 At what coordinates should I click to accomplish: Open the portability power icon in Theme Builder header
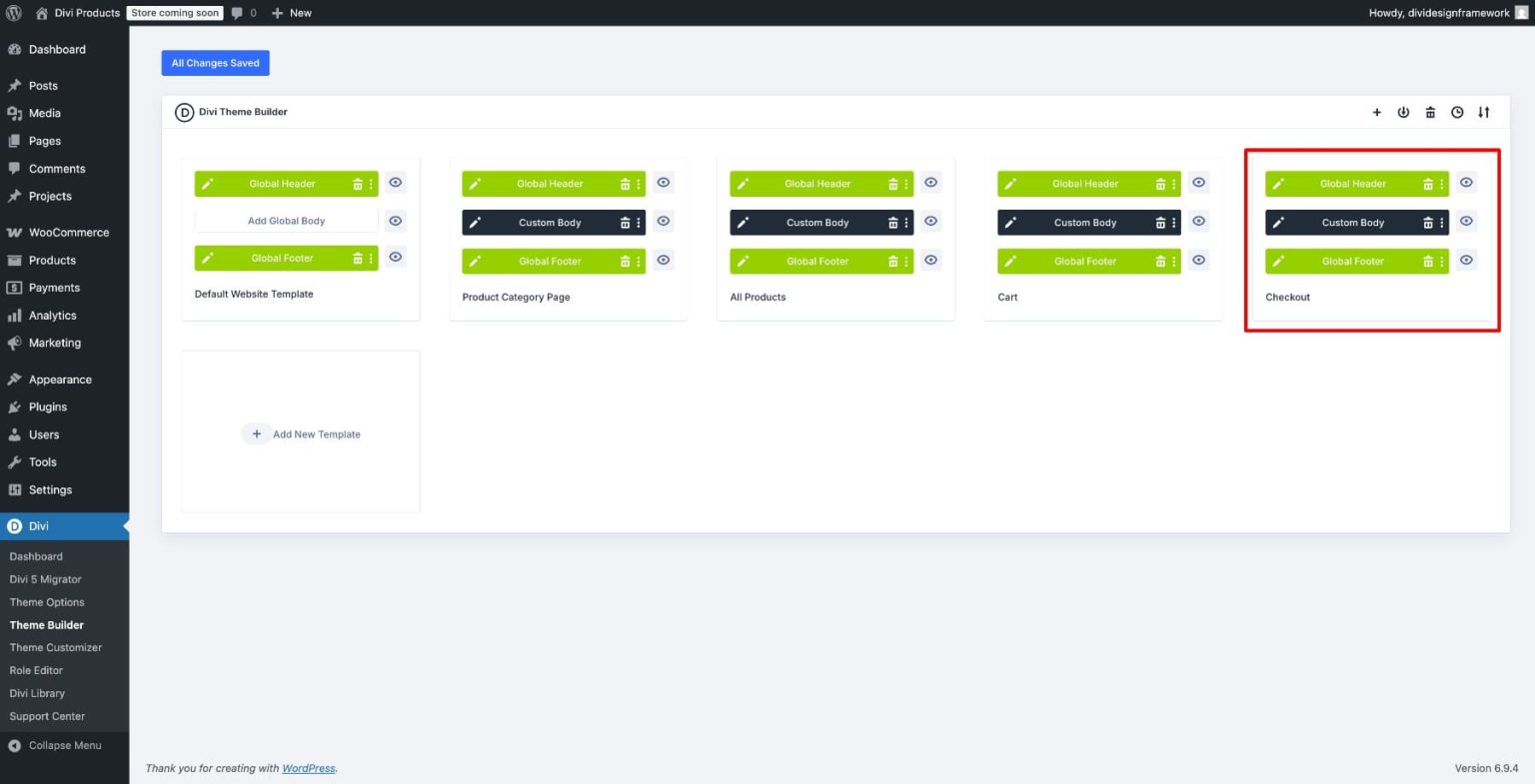[x=1403, y=112]
